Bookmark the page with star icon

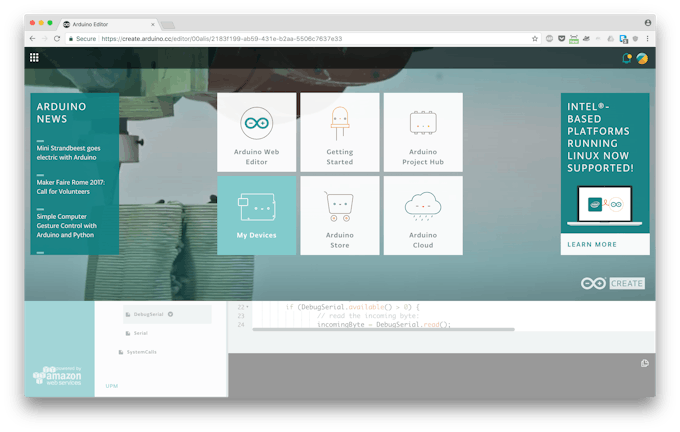(535, 39)
